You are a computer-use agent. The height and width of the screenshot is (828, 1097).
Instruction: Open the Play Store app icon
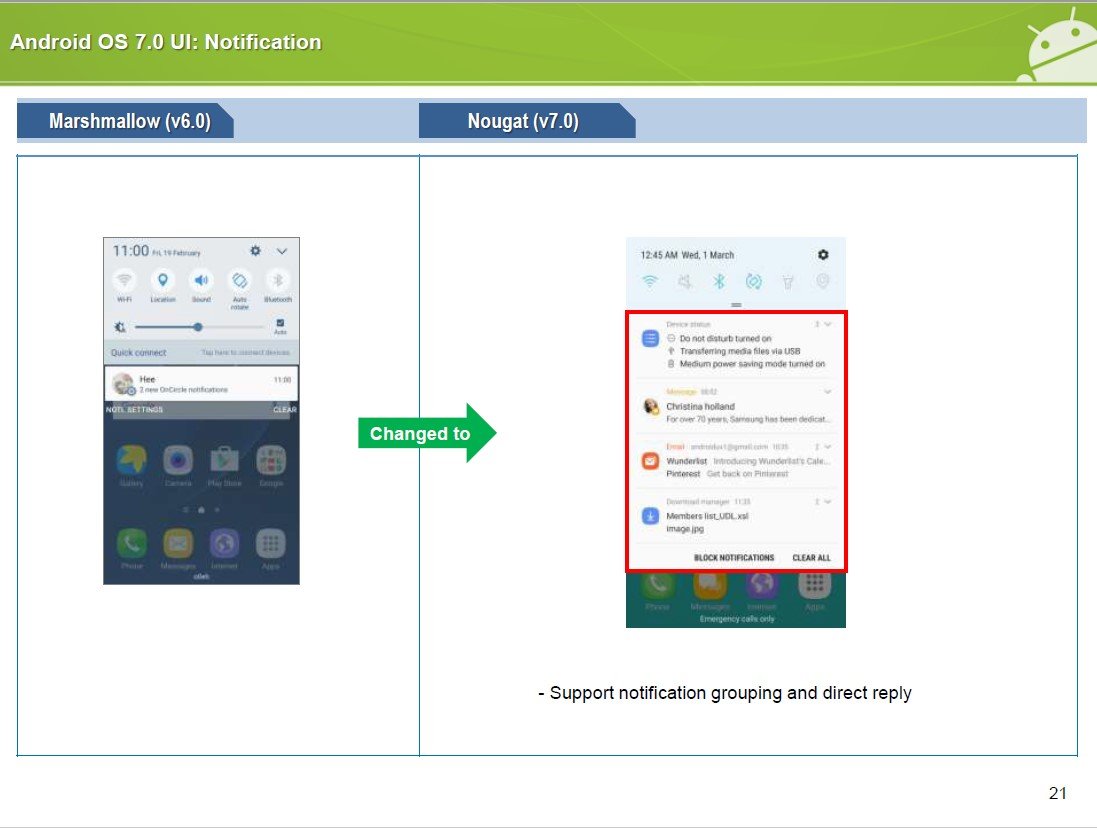coord(225,459)
